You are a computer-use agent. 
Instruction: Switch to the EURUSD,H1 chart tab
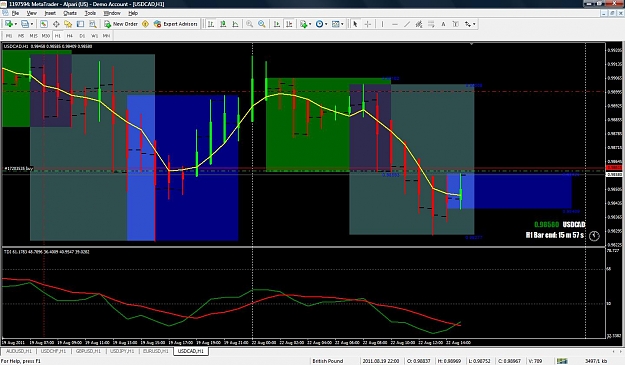coord(155,351)
